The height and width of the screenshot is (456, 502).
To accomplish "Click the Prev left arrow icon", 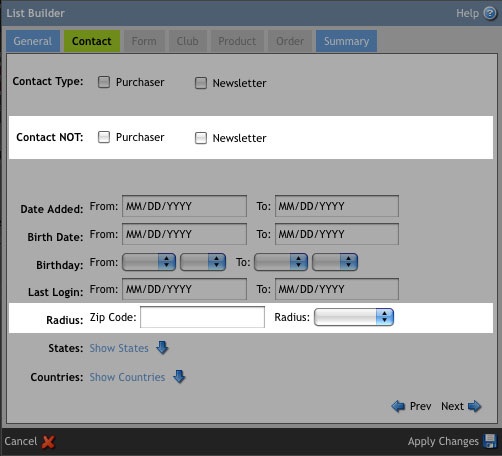I will (398, 406).
